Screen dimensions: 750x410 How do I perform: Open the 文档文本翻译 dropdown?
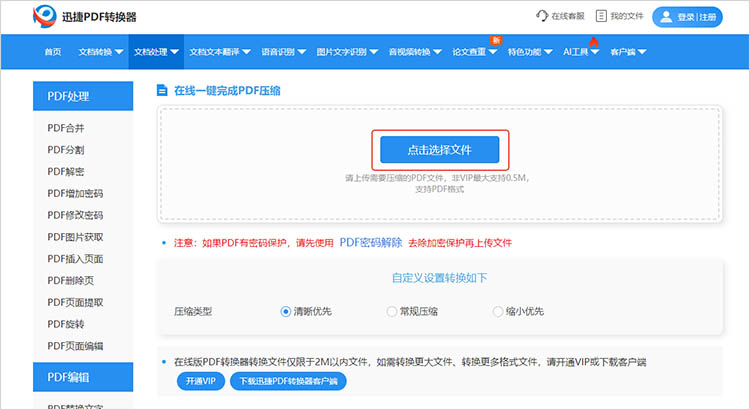click(x=220, y=52)
